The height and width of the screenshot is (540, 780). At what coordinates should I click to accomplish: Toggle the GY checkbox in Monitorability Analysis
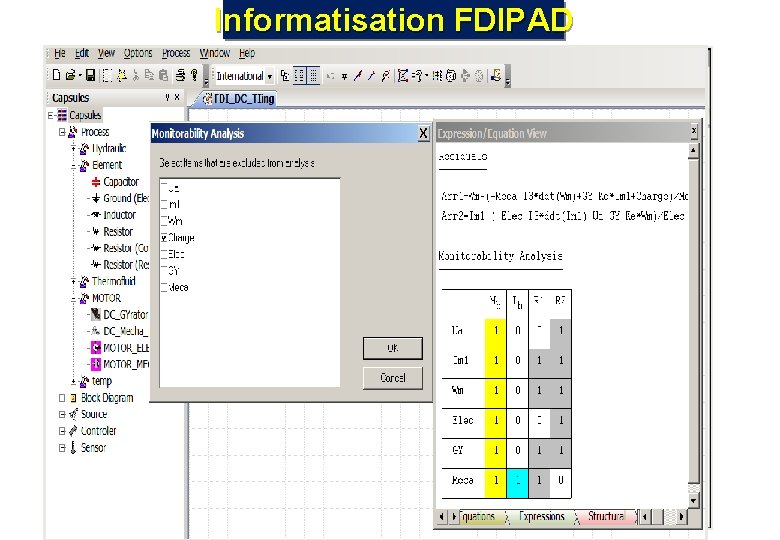pyautogui.click(x=164, y=270)
